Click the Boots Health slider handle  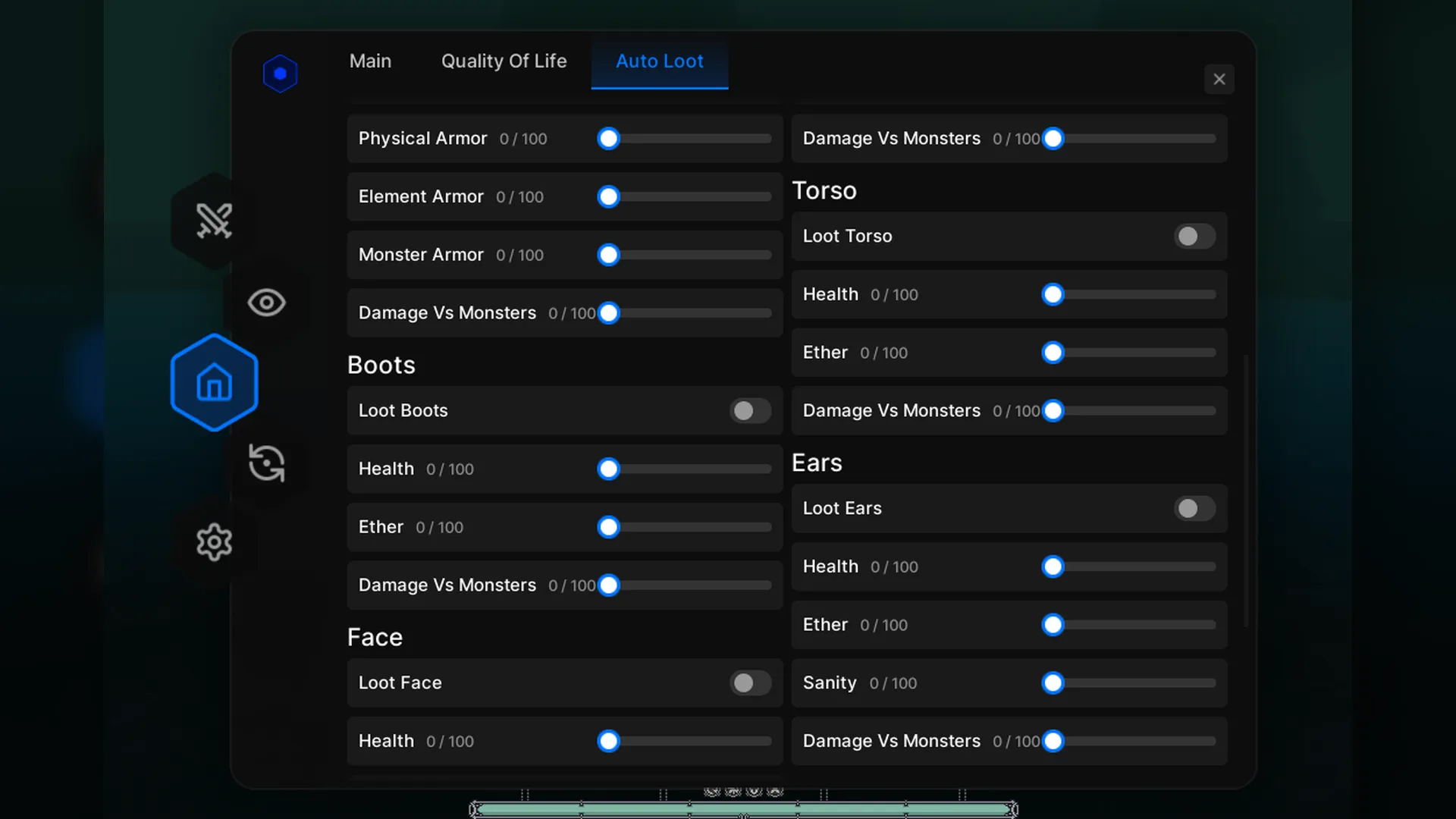point(608,469)
